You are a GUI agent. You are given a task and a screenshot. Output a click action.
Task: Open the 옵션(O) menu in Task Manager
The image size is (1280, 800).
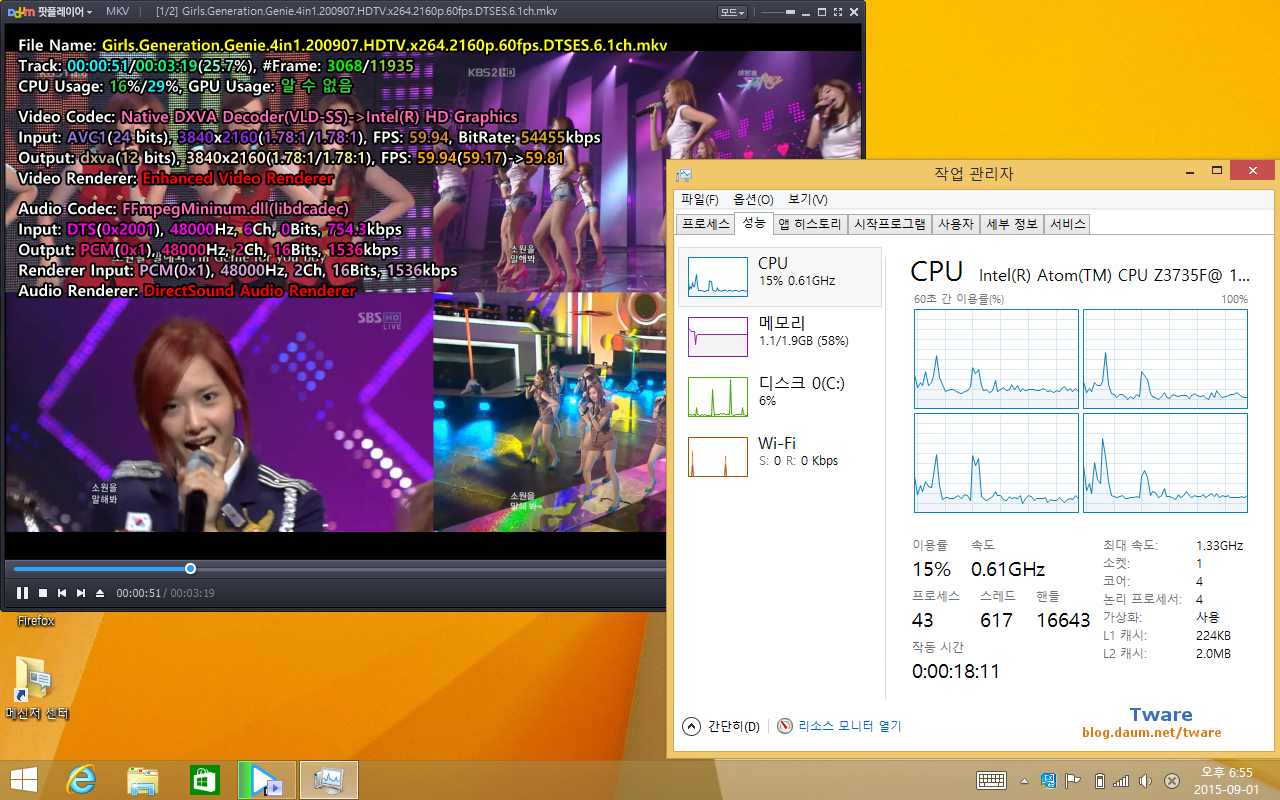(753, 199)
